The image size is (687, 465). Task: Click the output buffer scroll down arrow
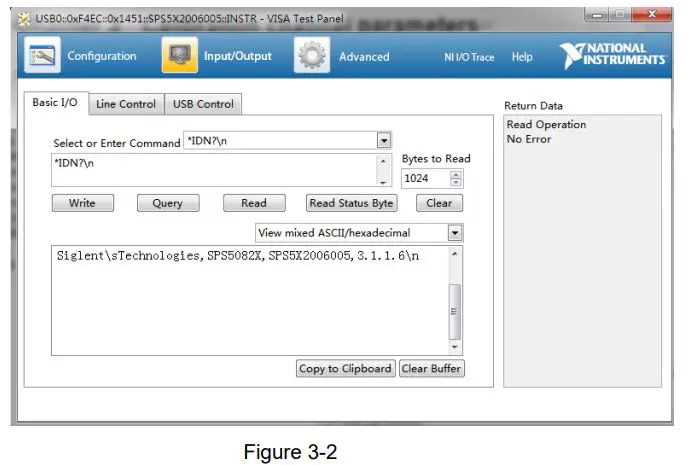coord(455,347)
